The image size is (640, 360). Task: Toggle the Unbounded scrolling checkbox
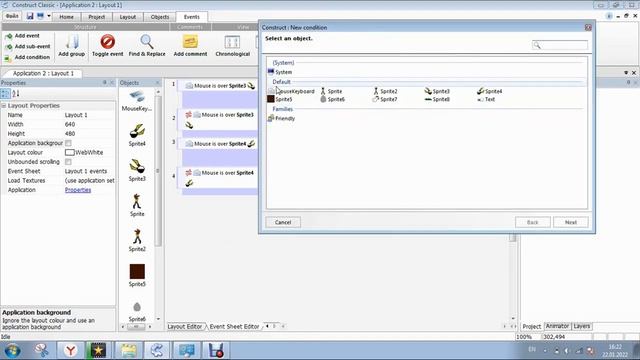(x=68, y=162)
